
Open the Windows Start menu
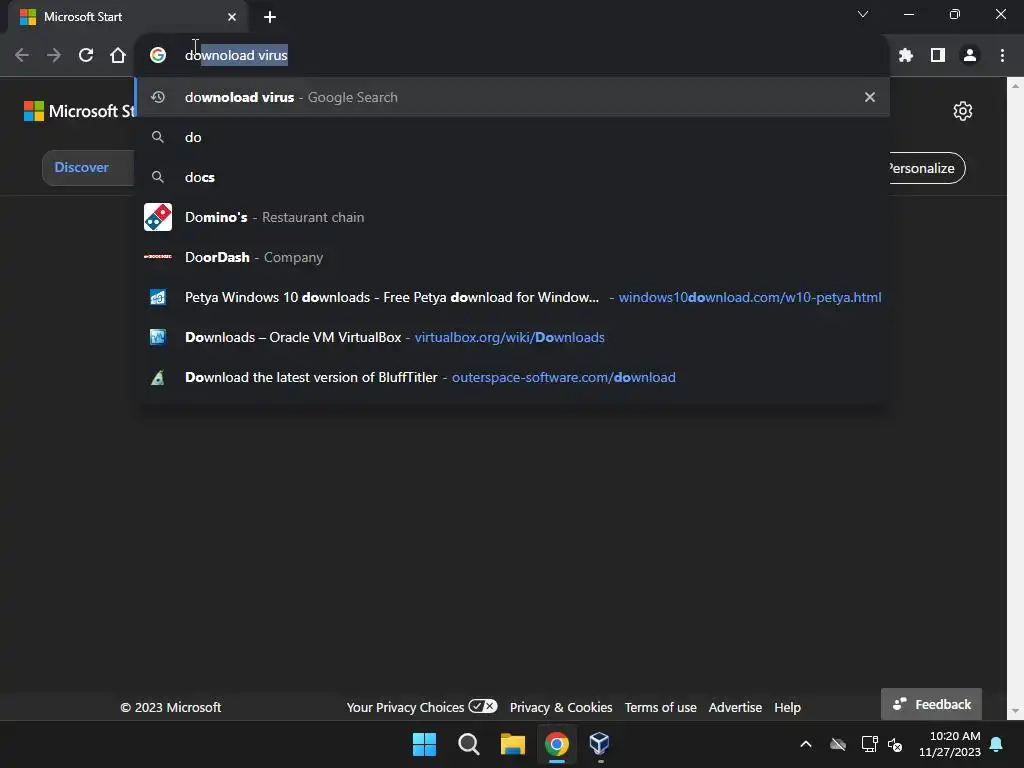424,744
